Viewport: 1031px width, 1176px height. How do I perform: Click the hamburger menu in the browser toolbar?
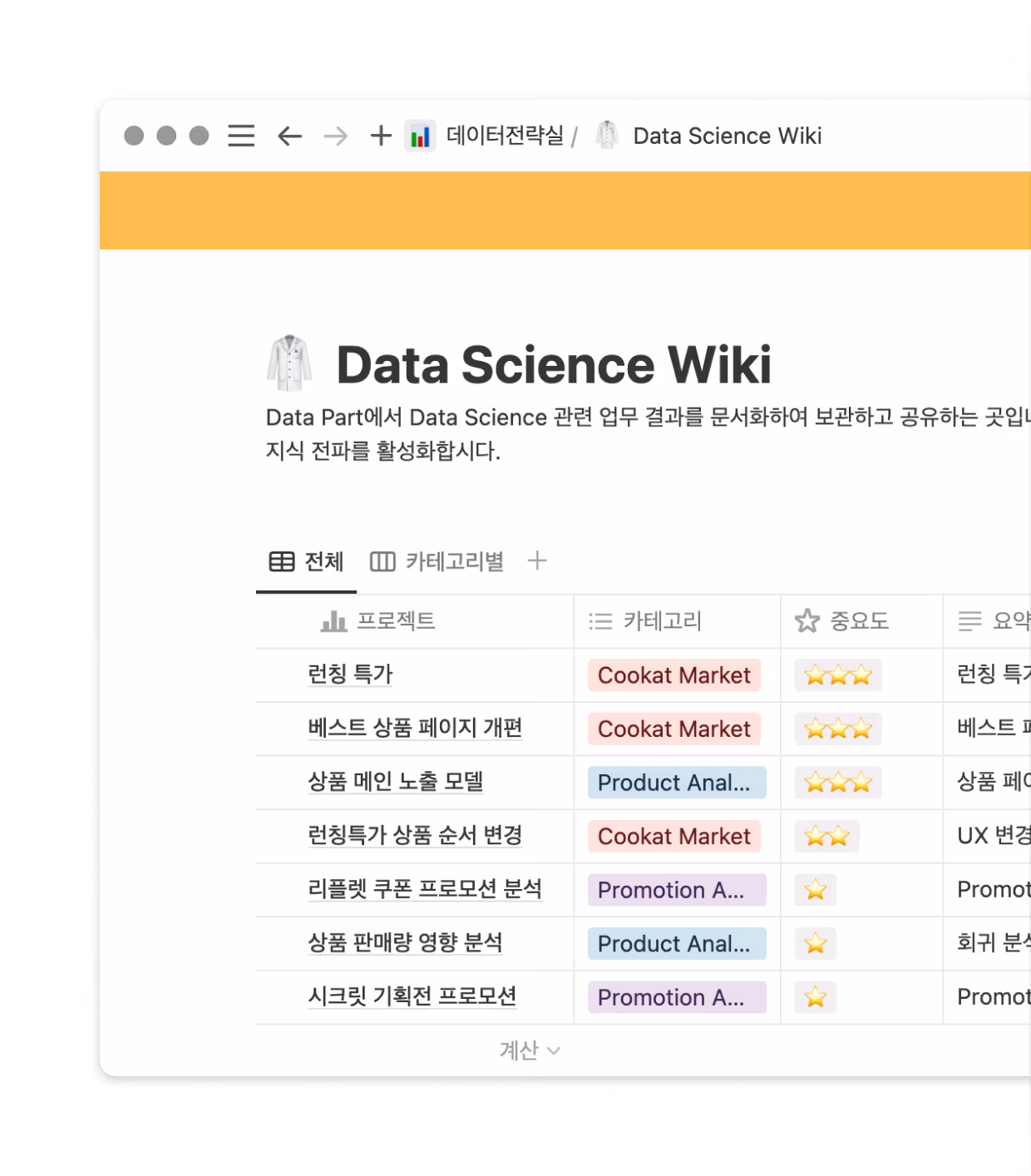(x=240, y=136)
